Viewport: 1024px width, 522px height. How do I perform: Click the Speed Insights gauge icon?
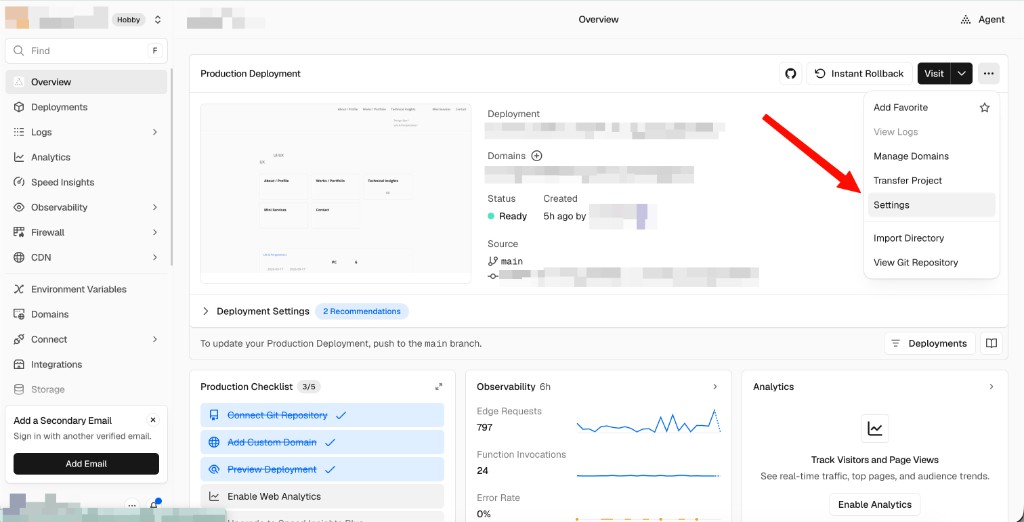coord(19,182)
